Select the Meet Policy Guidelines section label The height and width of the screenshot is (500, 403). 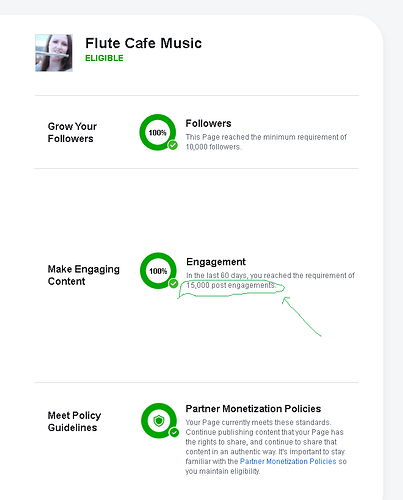tap(74, 421)
